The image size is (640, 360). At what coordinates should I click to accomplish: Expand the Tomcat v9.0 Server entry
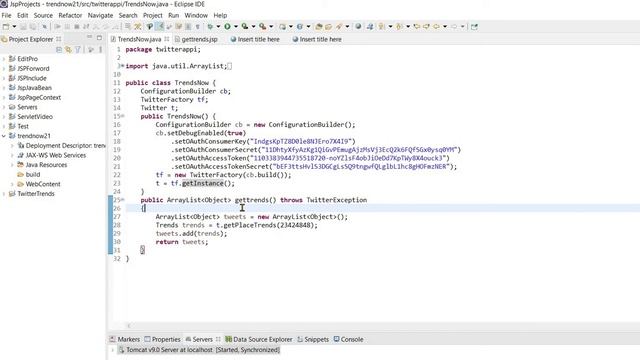pos(113,350)
